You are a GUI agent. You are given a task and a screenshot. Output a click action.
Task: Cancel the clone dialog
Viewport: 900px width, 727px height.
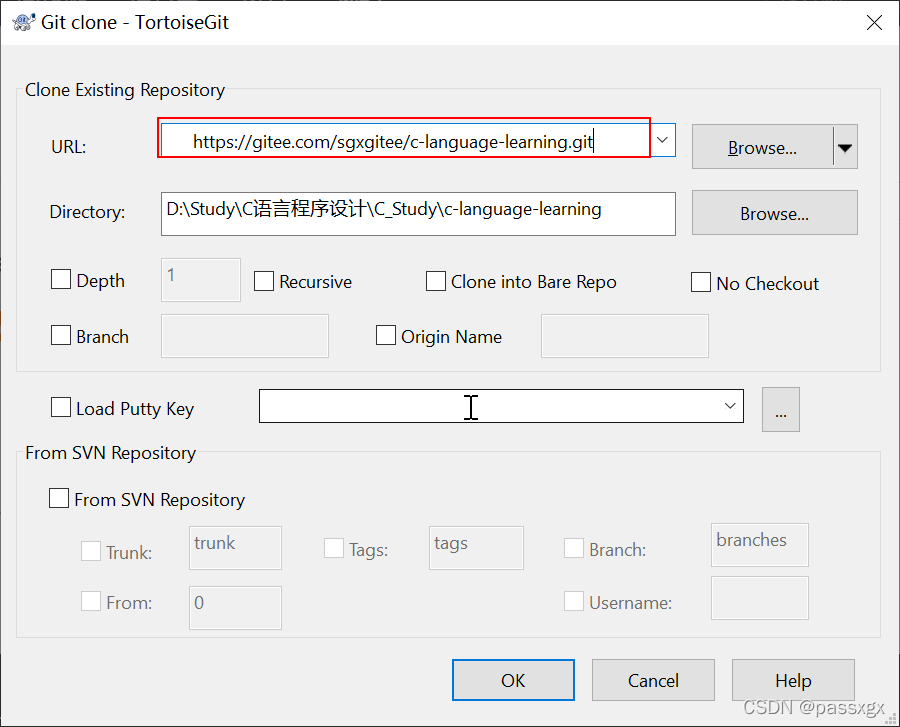pos(653,680)
